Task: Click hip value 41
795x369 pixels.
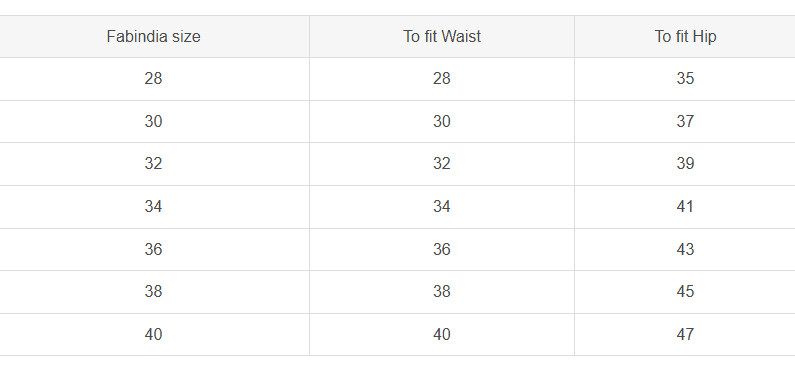Action: (685, 207)
